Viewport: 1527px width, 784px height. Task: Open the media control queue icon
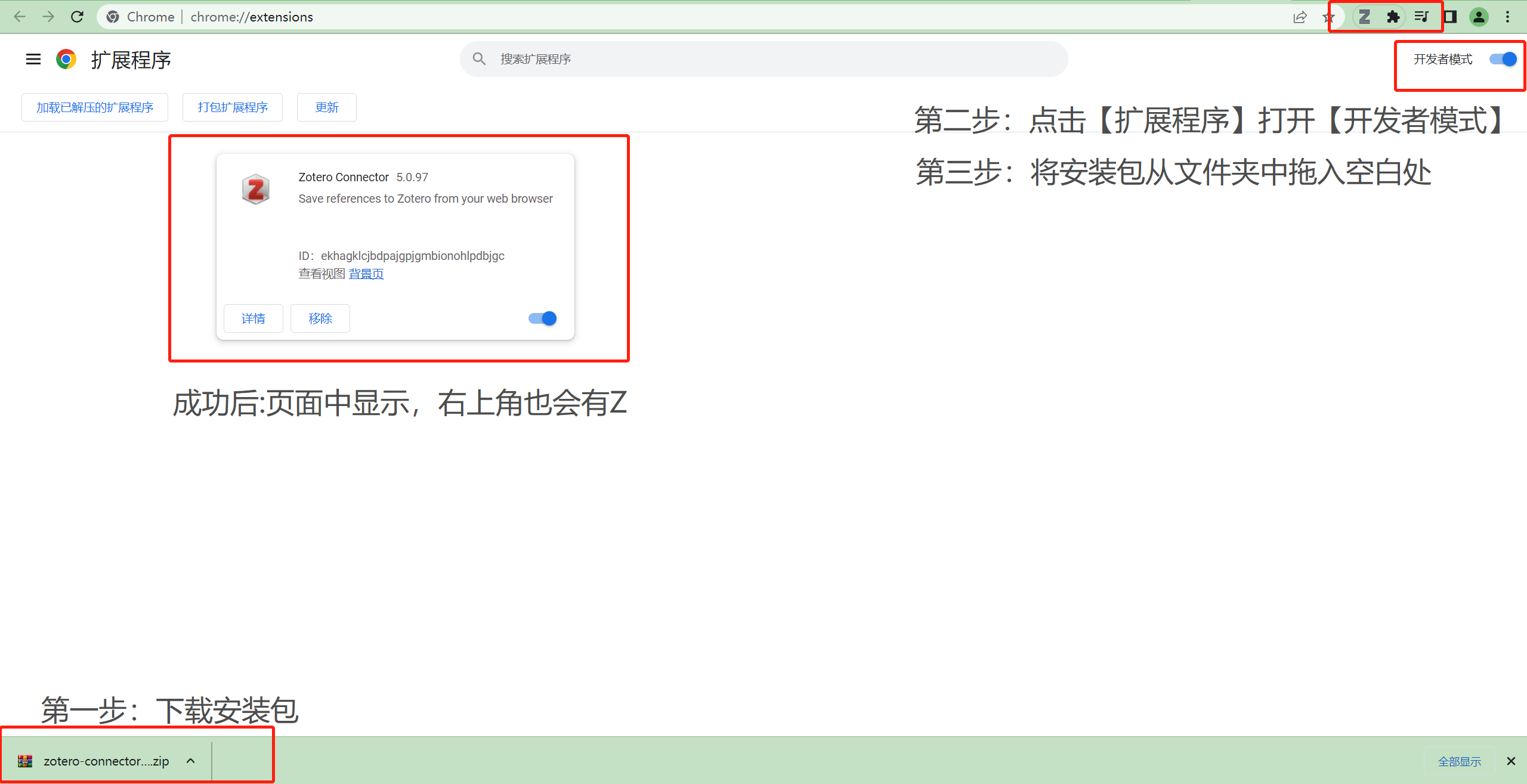click(x=1421, y=17)
